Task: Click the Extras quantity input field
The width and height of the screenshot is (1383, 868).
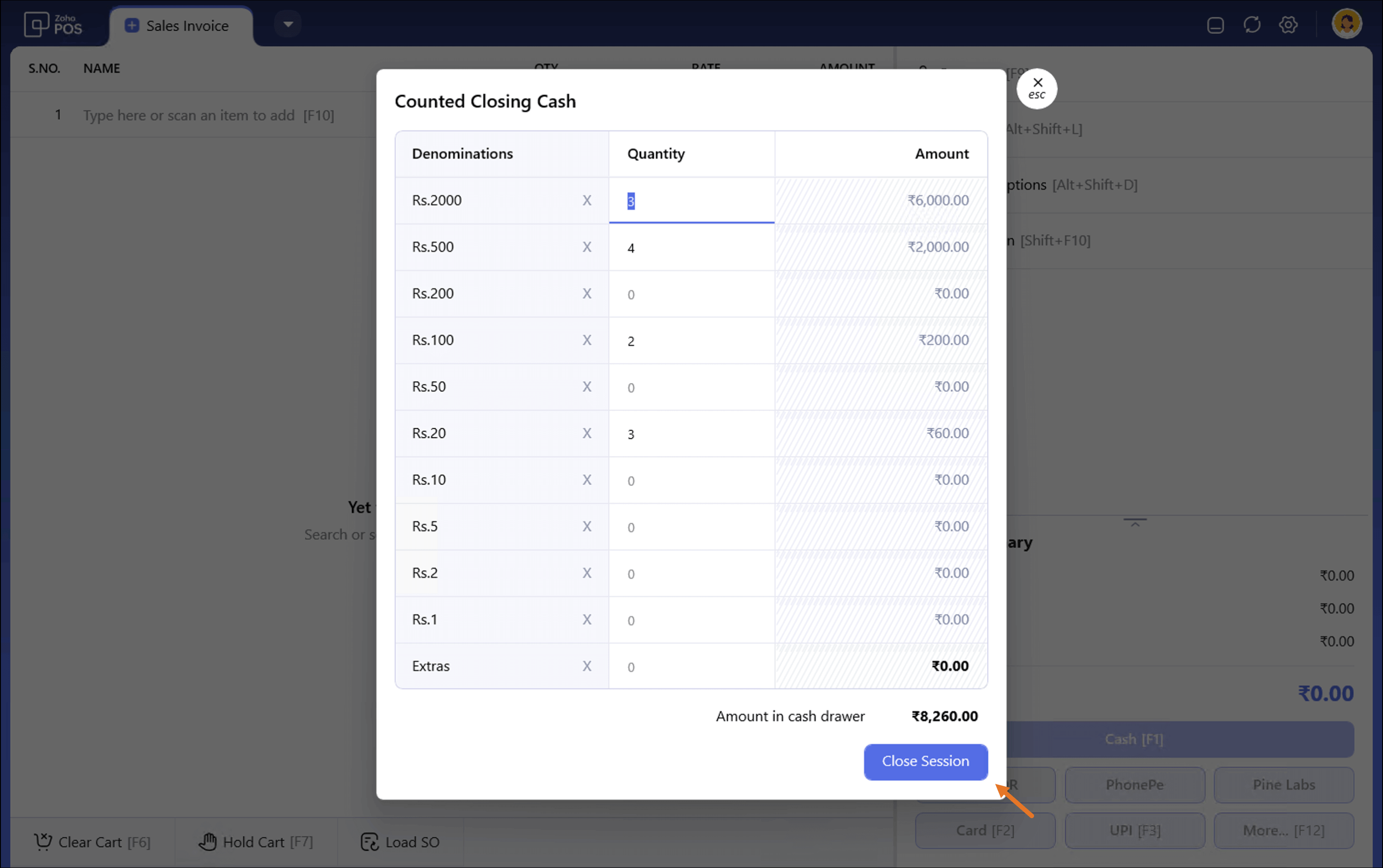Action: pos(691,666)
